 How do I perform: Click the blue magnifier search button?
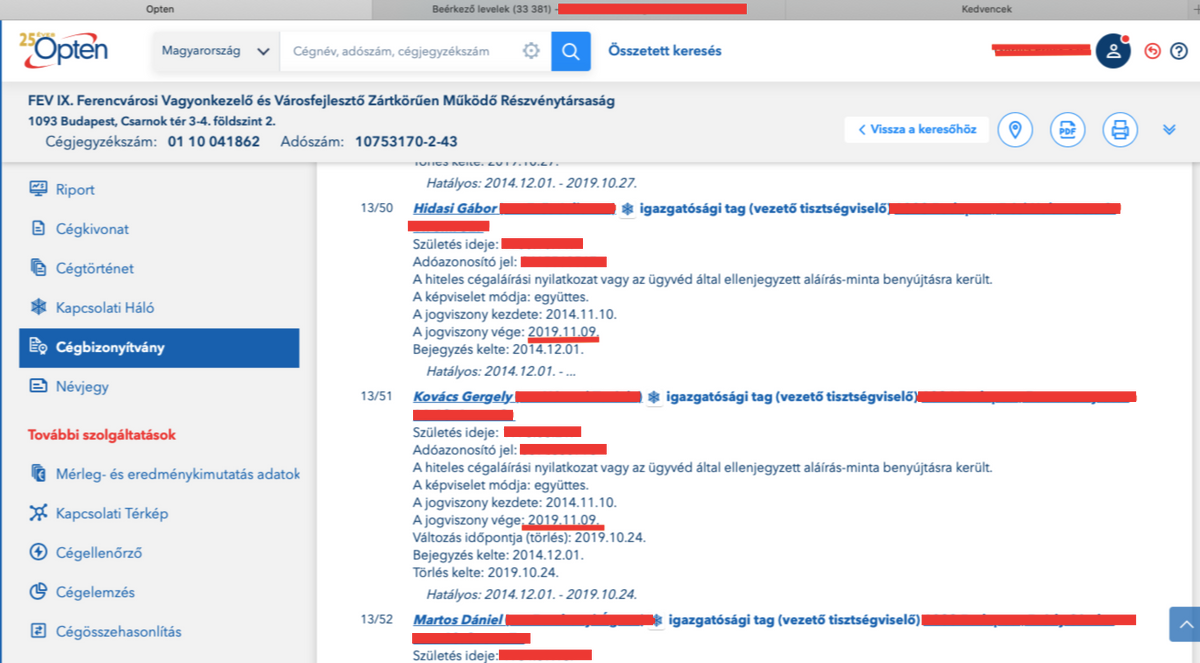(570, 51)
